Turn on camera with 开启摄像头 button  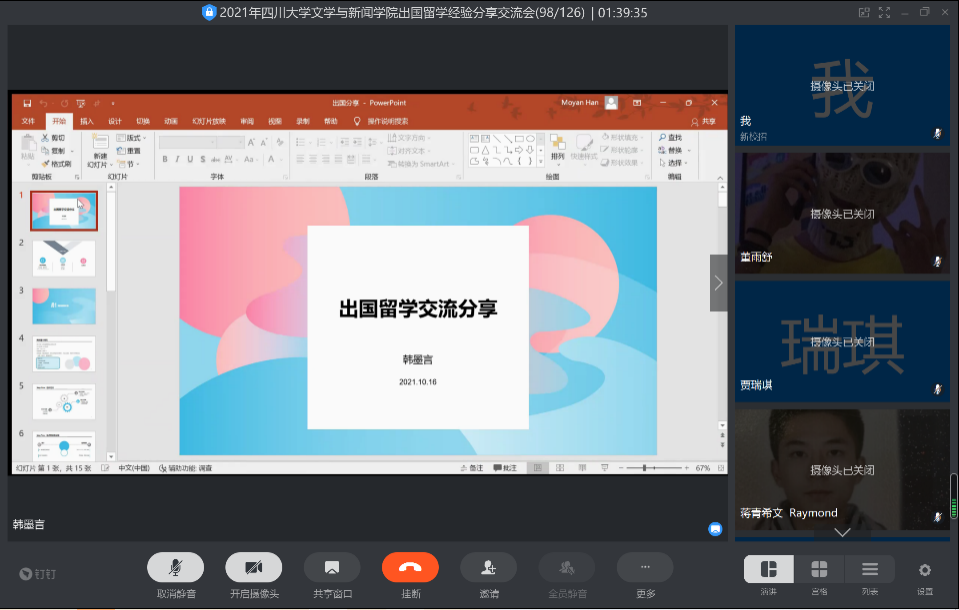pyautogui.click(x=253, y=567)
